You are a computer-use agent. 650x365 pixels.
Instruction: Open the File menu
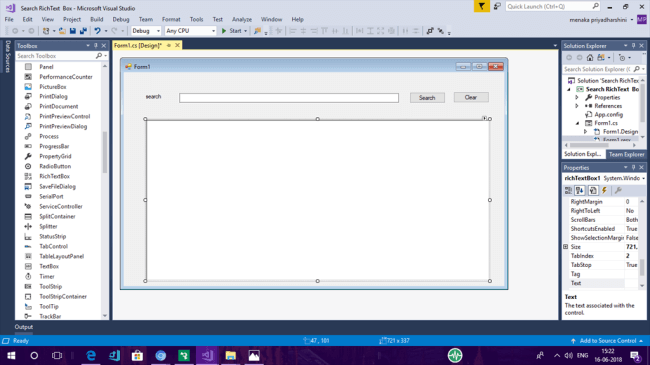(9, 19)
